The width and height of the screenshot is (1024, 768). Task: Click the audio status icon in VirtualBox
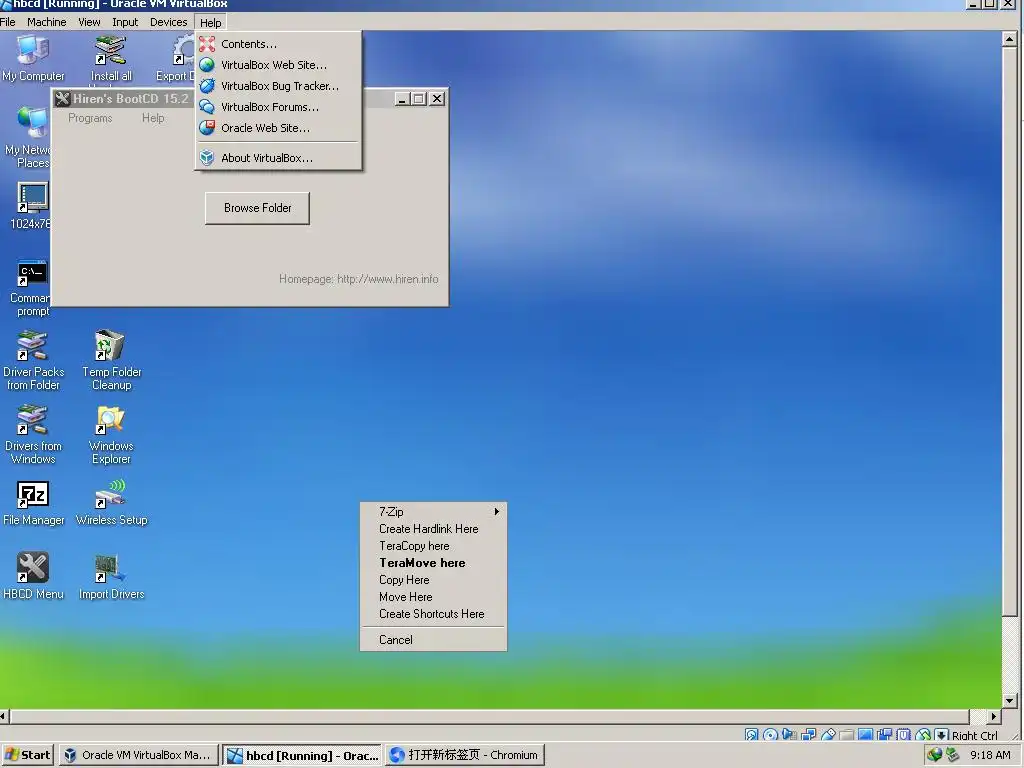(x=790, y=735)
